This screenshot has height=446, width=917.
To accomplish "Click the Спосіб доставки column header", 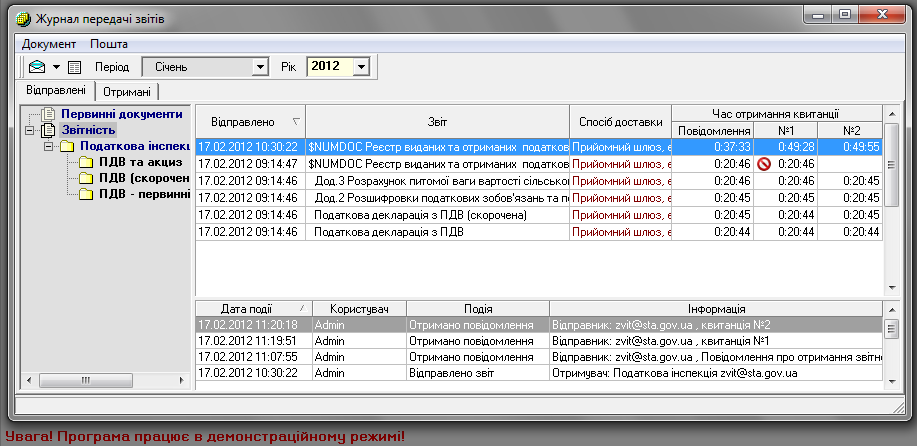I will click(620, 121).
